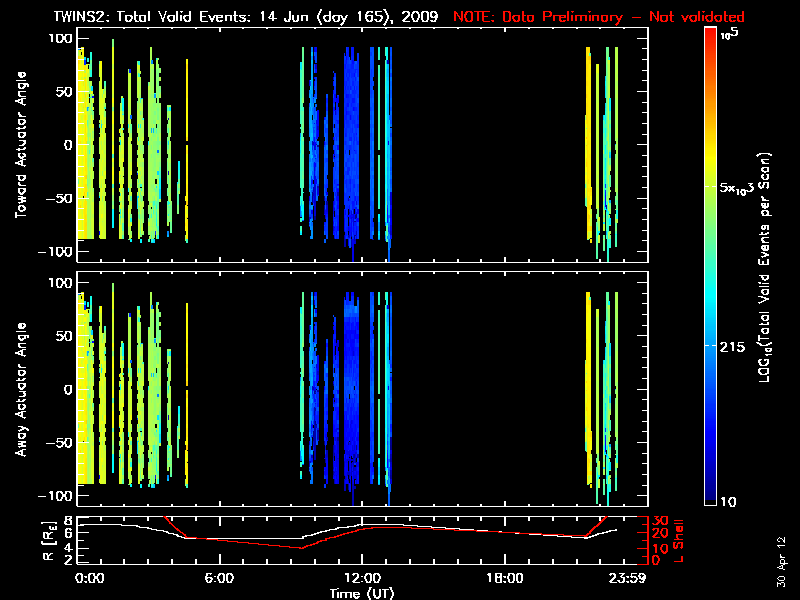Click the 12:00 time tick label
The height and width of the screenshot is (600, 800).
pyautogui.click(x=362, y=578)
